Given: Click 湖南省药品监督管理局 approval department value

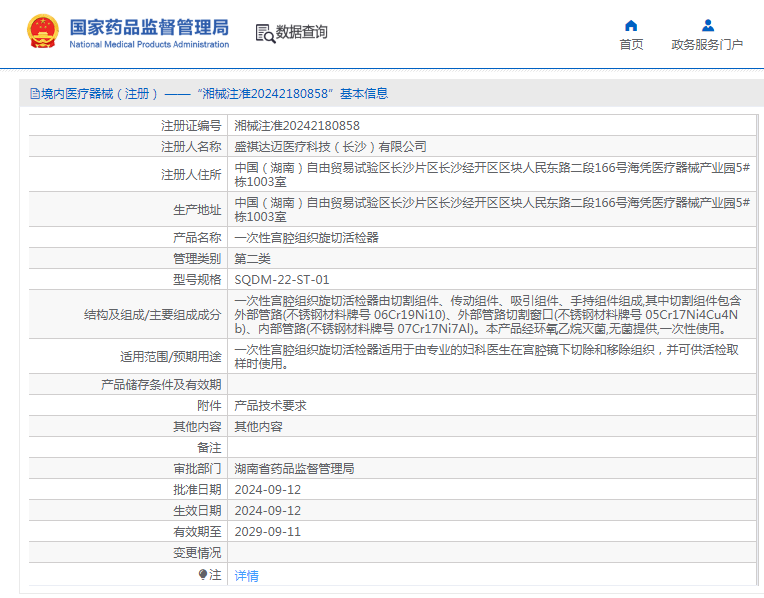Looking at the screenshot, I should [x=294, y=468].
